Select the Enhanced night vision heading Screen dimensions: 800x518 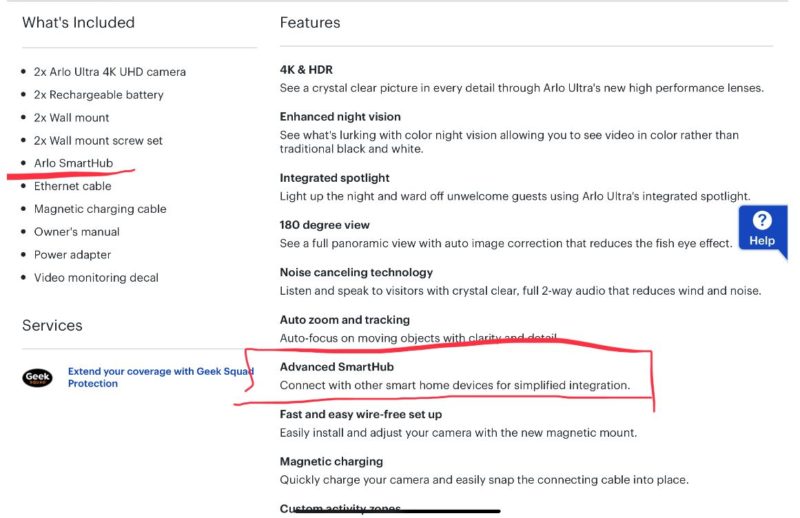(340, 117)
